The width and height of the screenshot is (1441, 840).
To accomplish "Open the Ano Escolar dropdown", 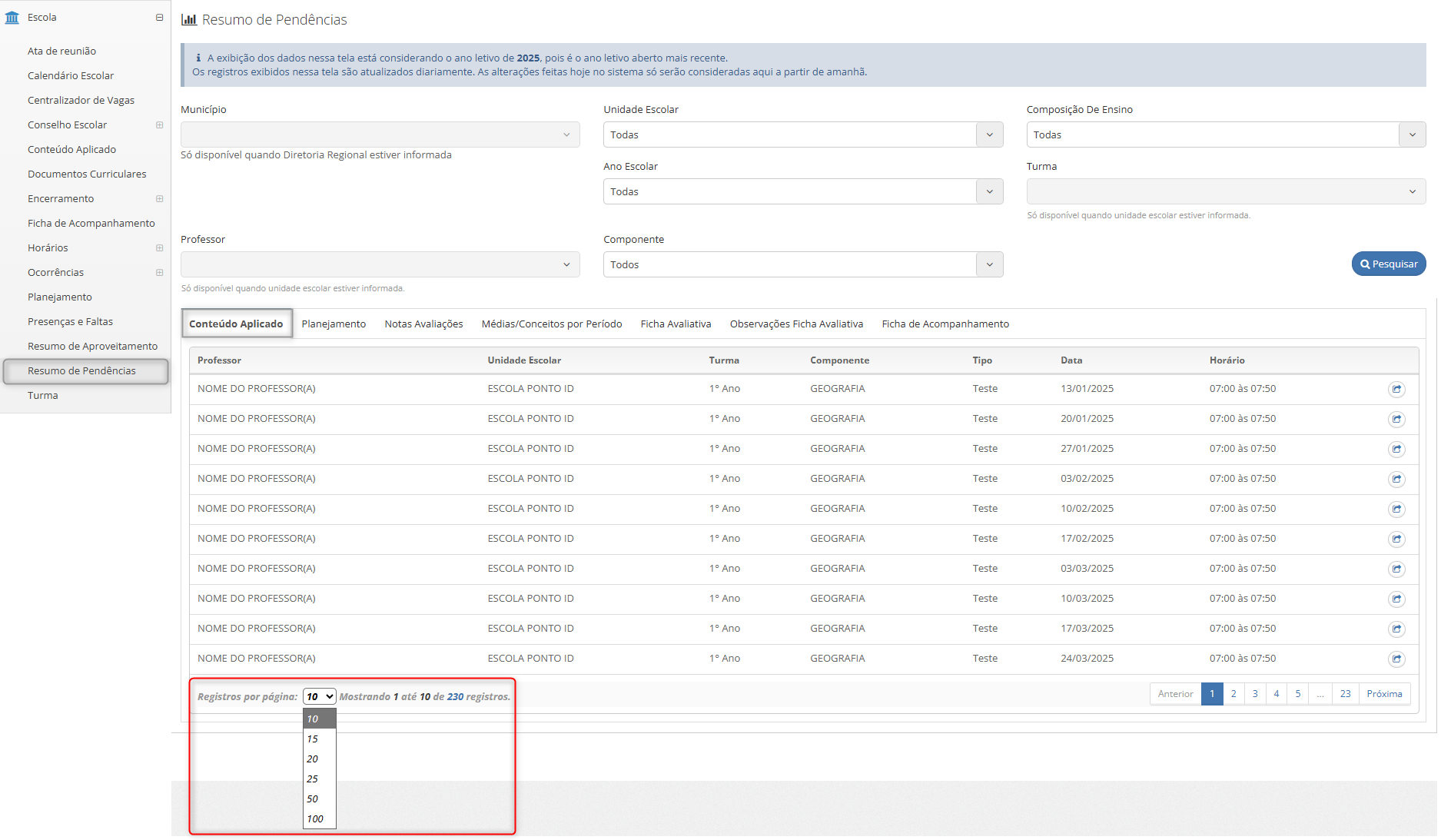I will coord(802,191).
